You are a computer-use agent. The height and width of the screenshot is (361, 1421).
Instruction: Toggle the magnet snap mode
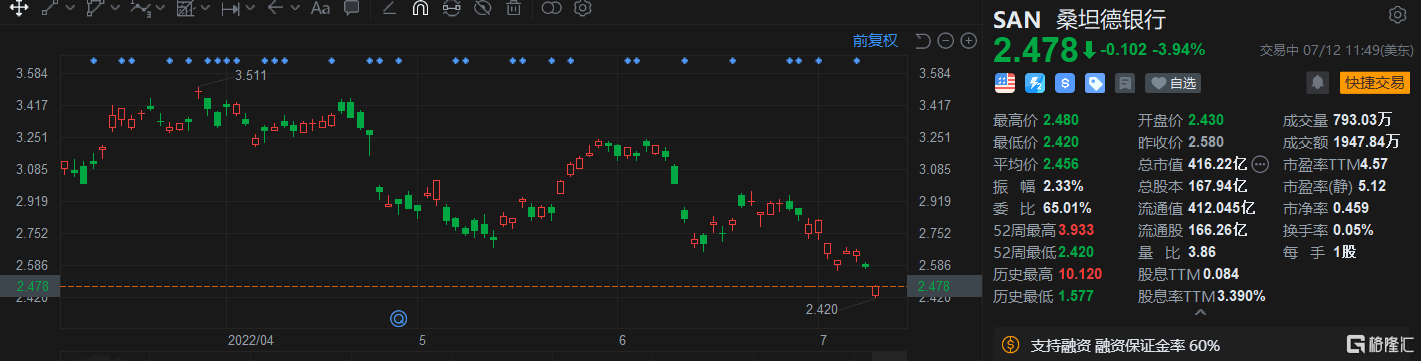pos(420,9)
